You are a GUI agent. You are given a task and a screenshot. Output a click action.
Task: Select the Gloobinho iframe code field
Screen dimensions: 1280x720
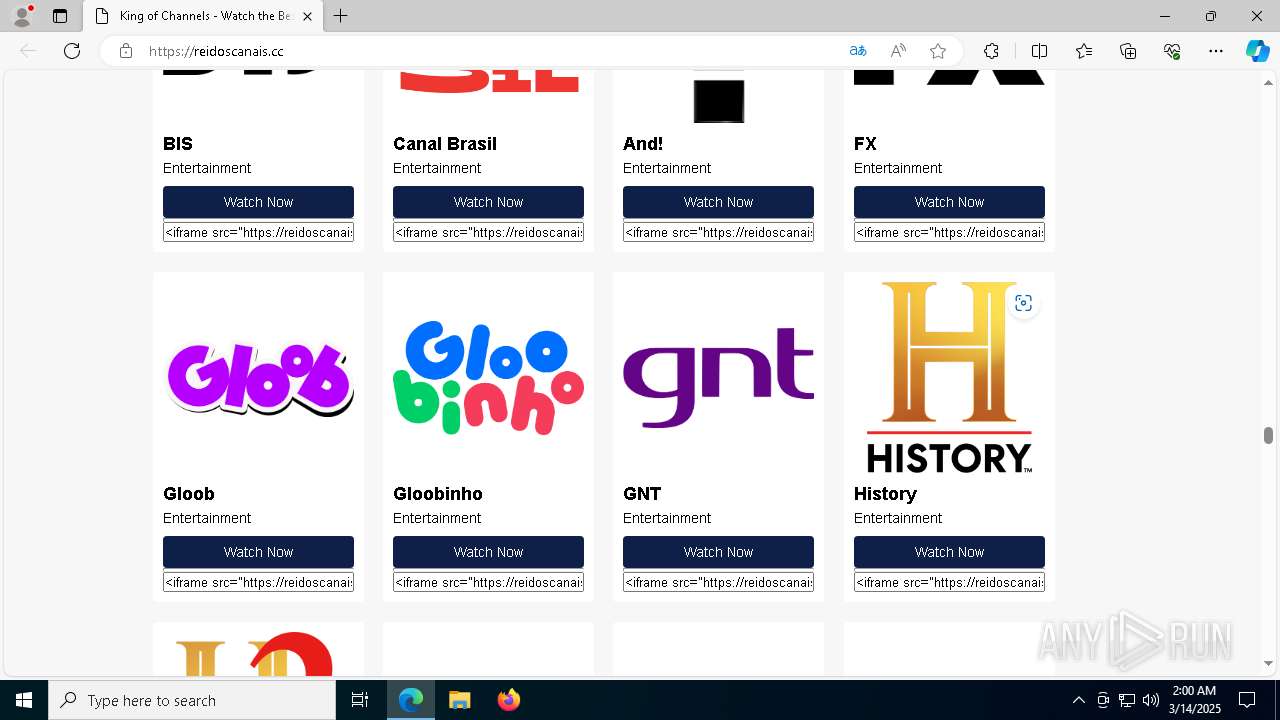pyautogui.click(x=488, y=582)
